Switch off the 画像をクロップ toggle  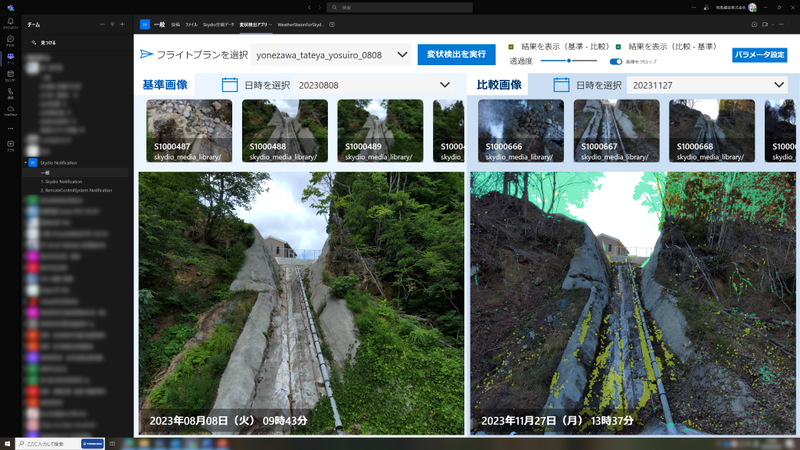click(616, 61)
